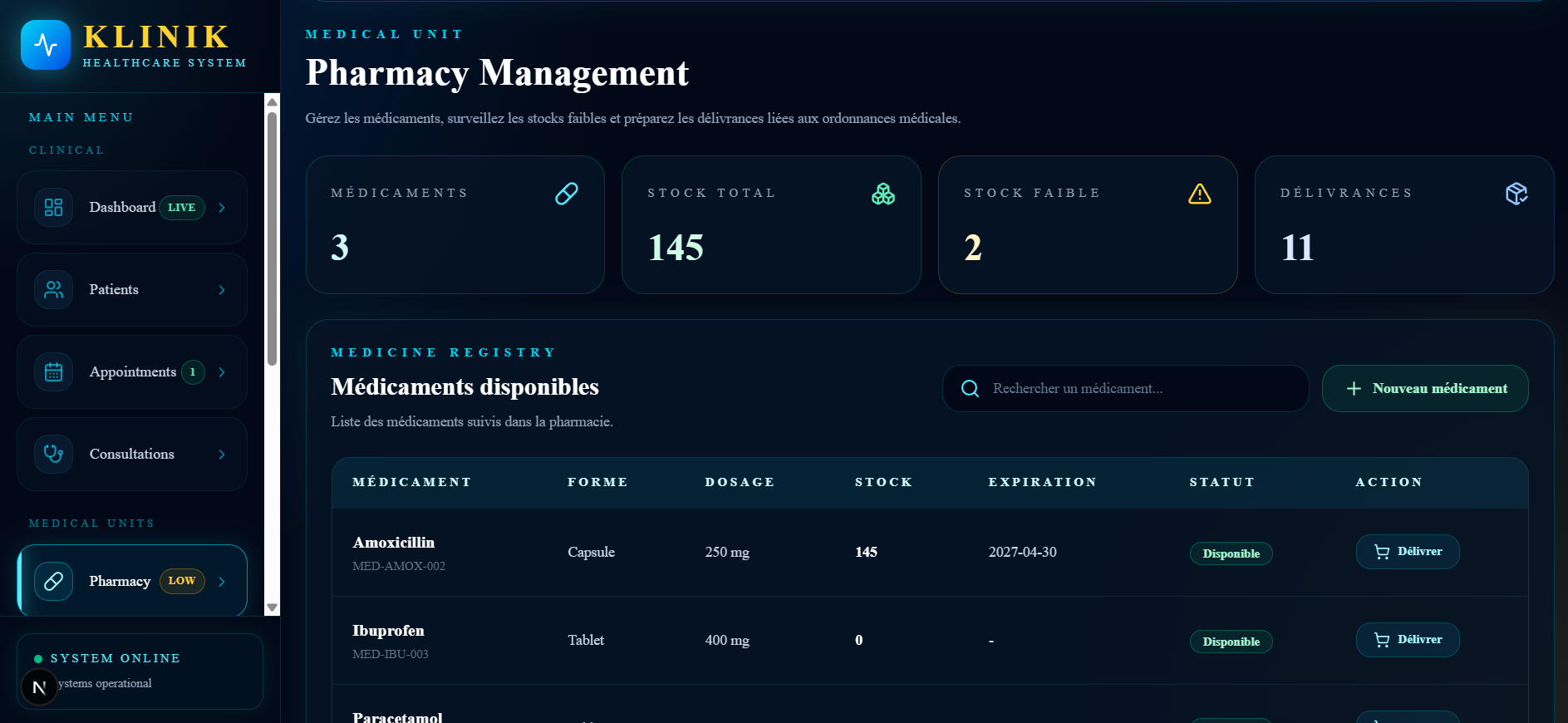Click the Capsule form cell
This screenshot has height=723, width=1568.
592,552
